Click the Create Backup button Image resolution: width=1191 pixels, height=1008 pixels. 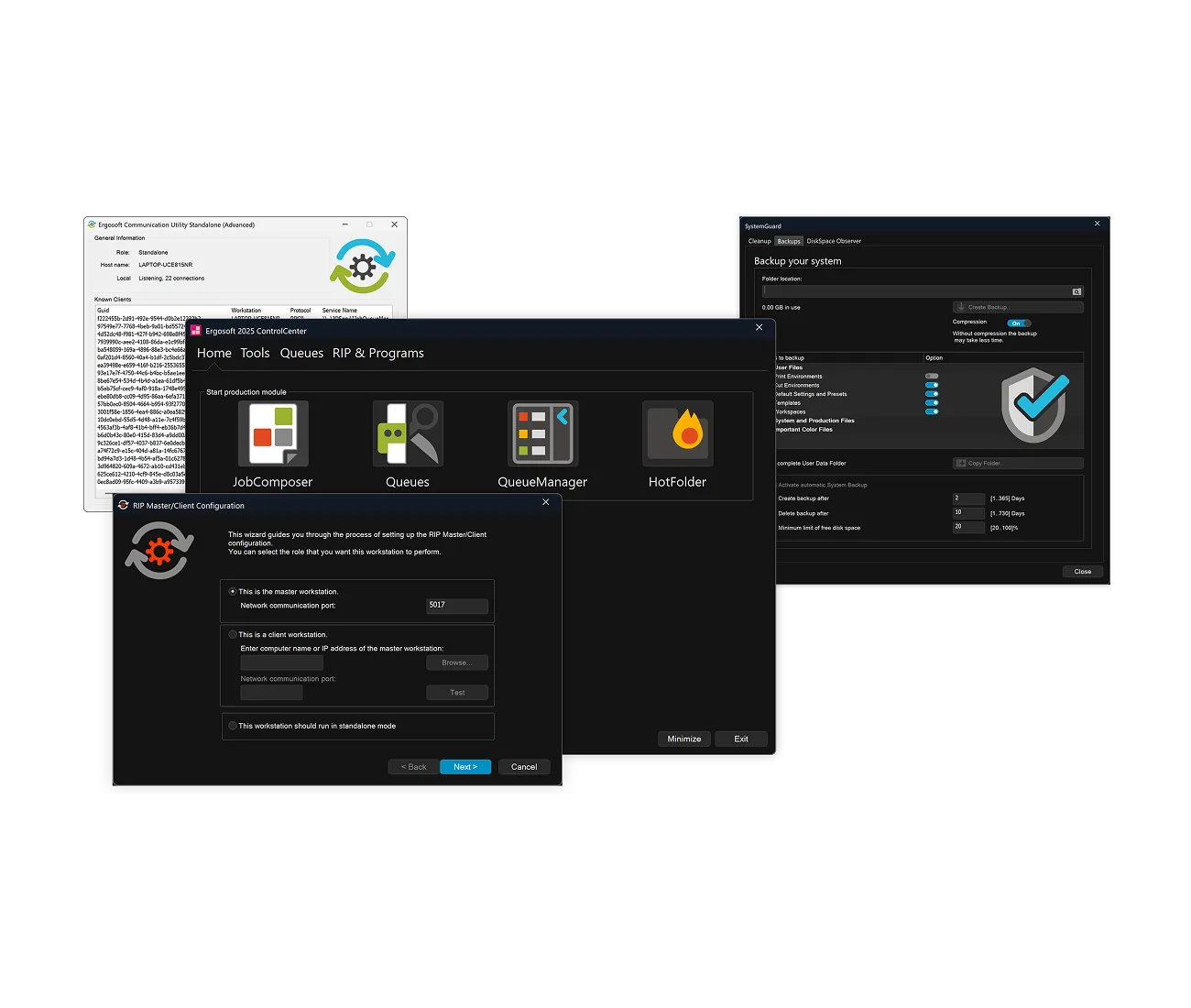(x=1018, y=307)
